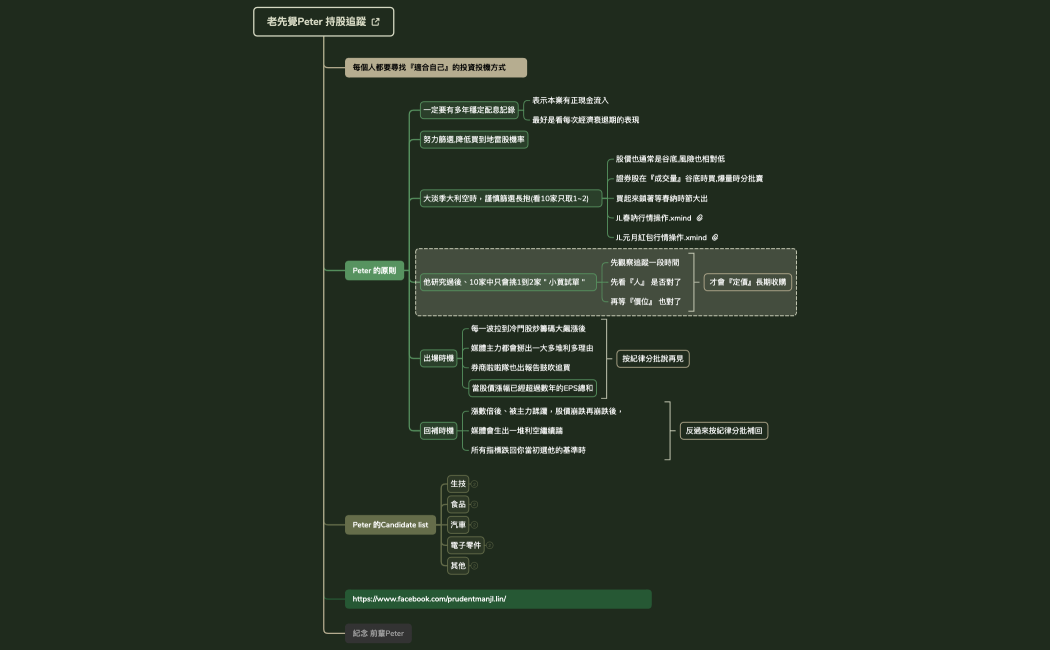Select the summary topic 才會『定價』長期收購
The image size is (1050, 650).
point(748,282)
